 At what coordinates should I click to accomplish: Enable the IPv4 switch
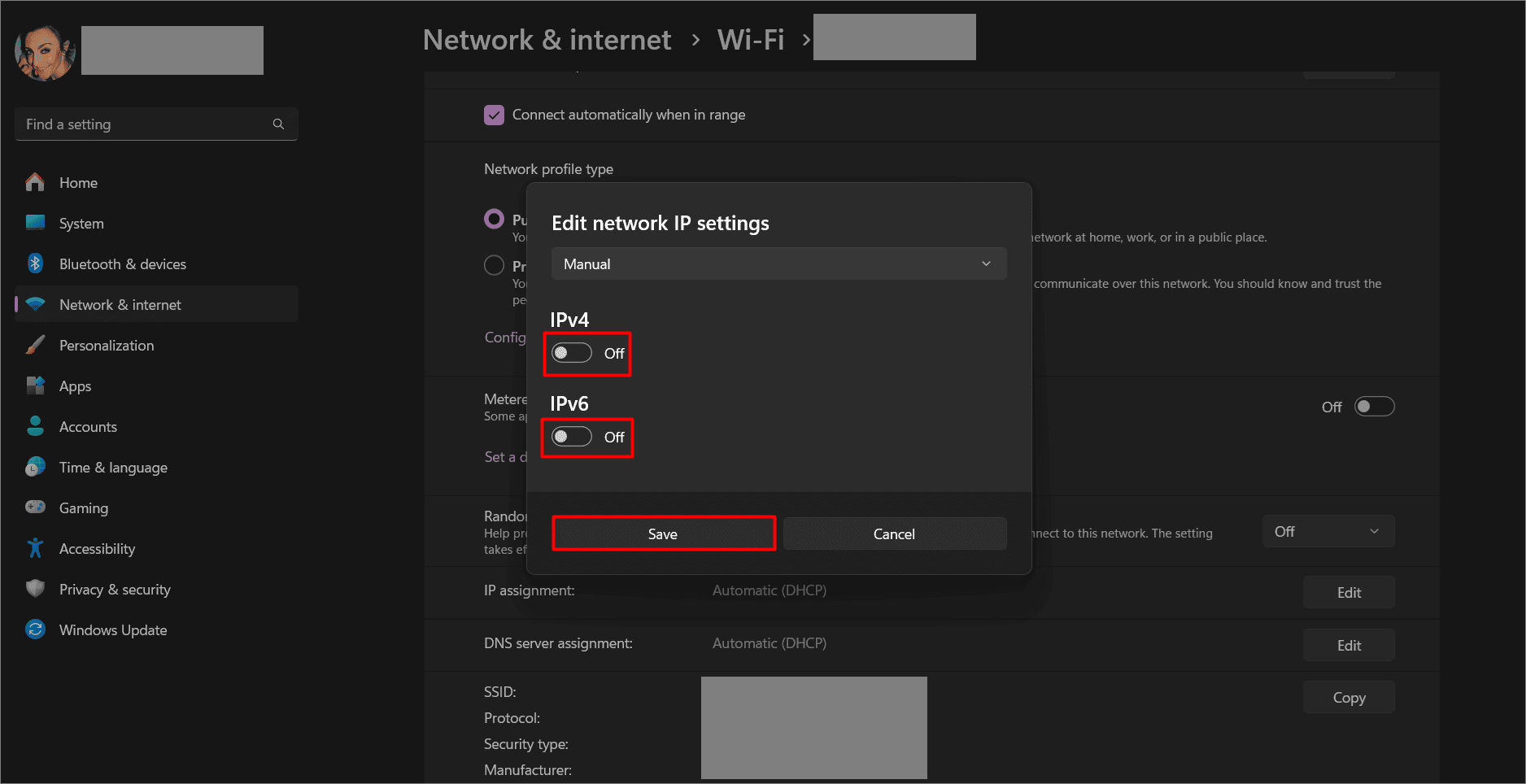click(x=572, y=353)
